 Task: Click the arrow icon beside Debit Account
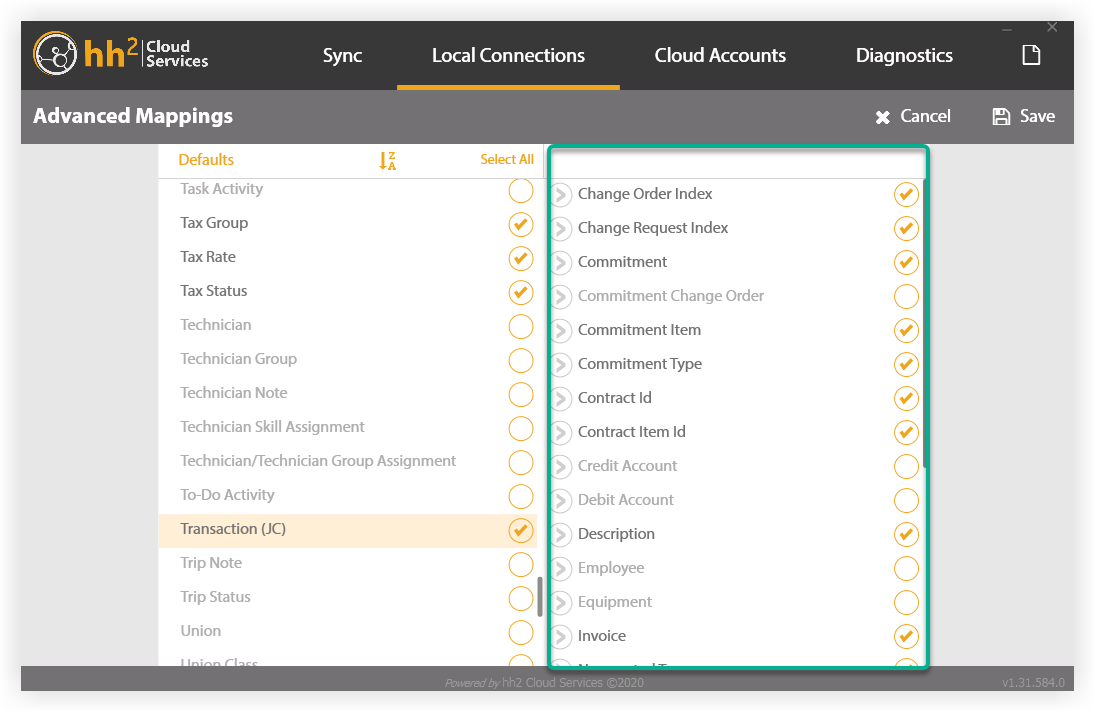click(561, 501)
